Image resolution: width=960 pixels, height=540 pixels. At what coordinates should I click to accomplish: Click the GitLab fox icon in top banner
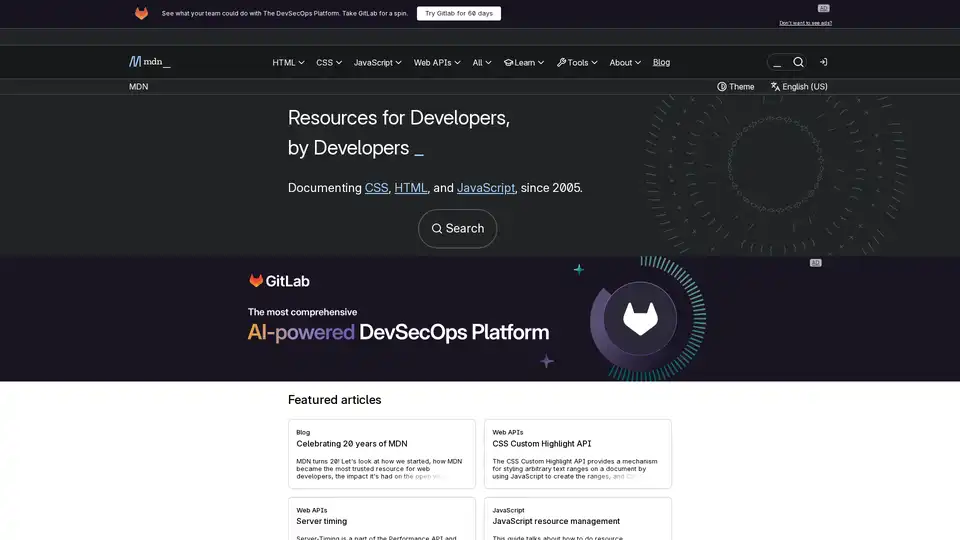click(141, 13)
